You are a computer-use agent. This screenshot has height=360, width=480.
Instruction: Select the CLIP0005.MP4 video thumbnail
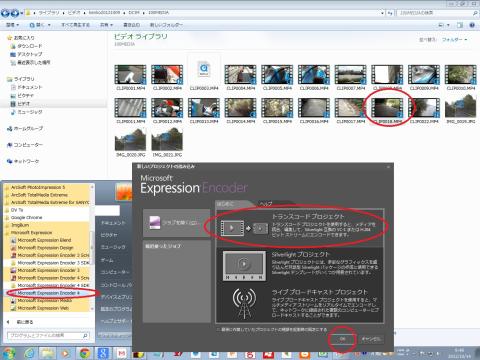[x=277, y=74]
